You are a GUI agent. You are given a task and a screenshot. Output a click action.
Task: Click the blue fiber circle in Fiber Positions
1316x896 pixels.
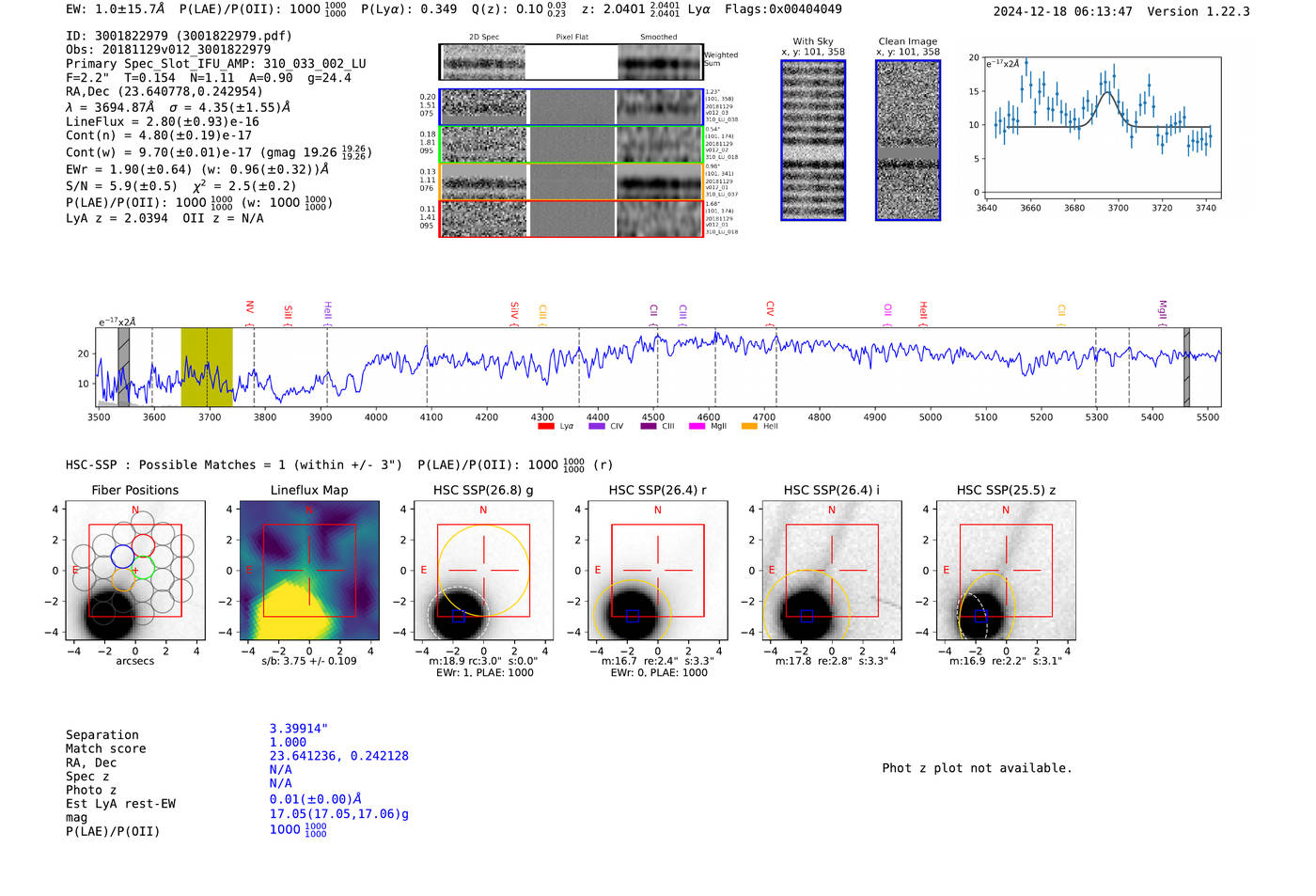click(122, 557)
